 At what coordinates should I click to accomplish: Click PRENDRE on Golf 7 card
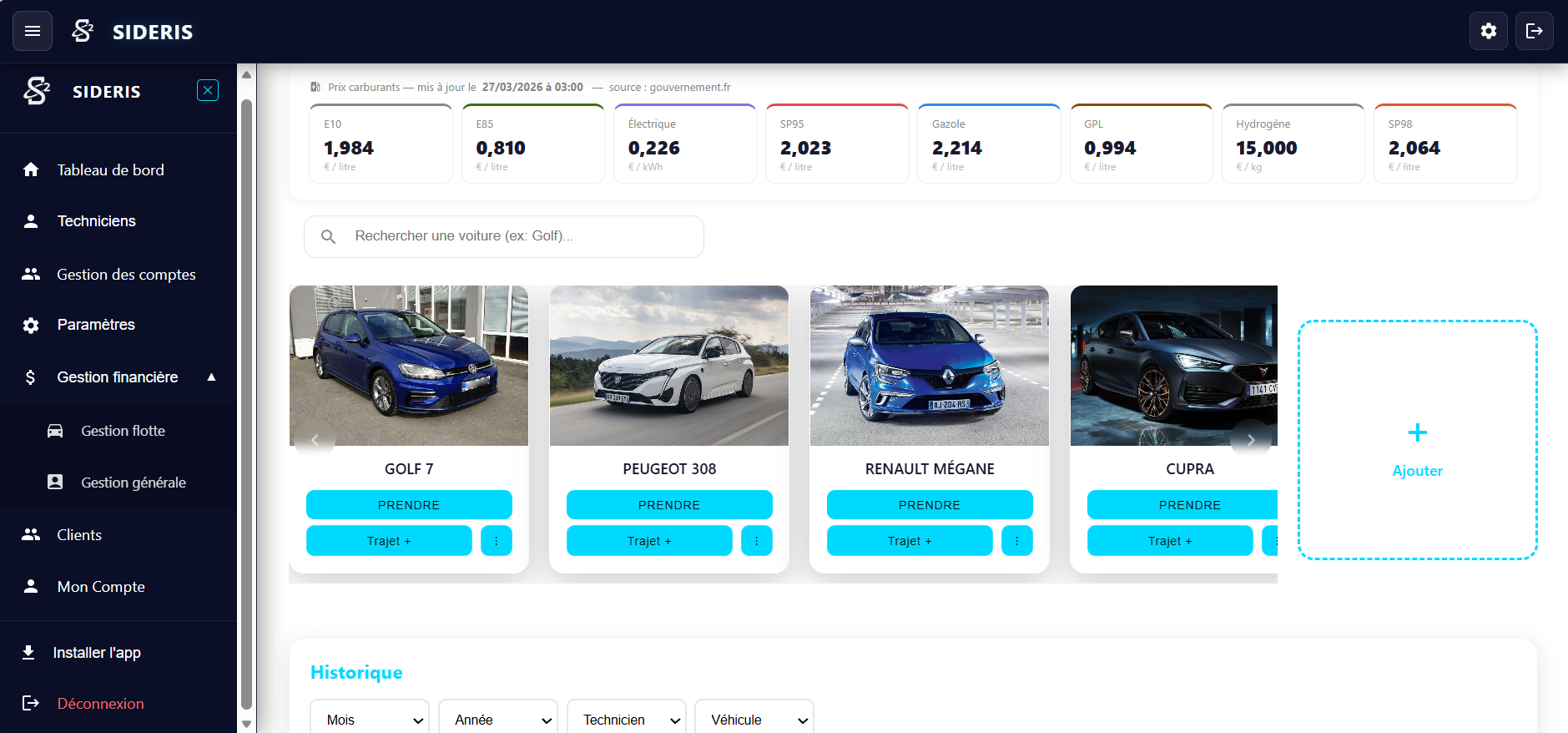[x=409, y=504]
